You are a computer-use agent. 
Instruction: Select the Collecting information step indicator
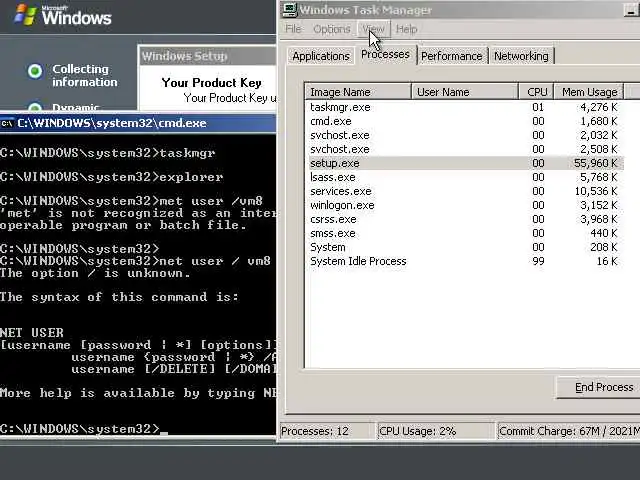coord(35,71)
